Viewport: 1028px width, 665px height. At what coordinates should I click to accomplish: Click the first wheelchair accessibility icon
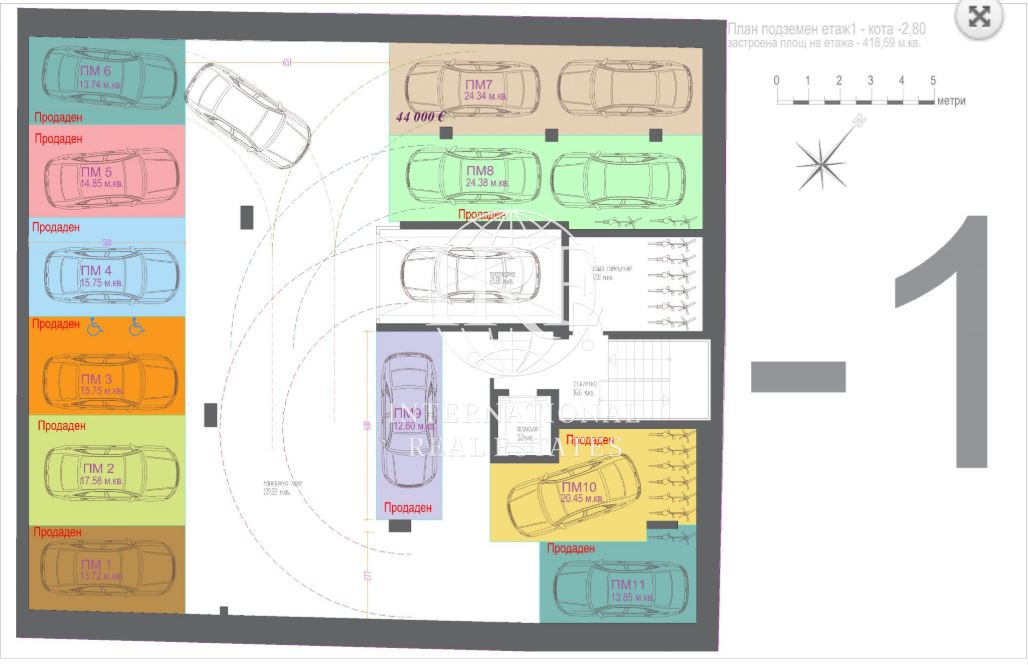click(x=95, y=326)
